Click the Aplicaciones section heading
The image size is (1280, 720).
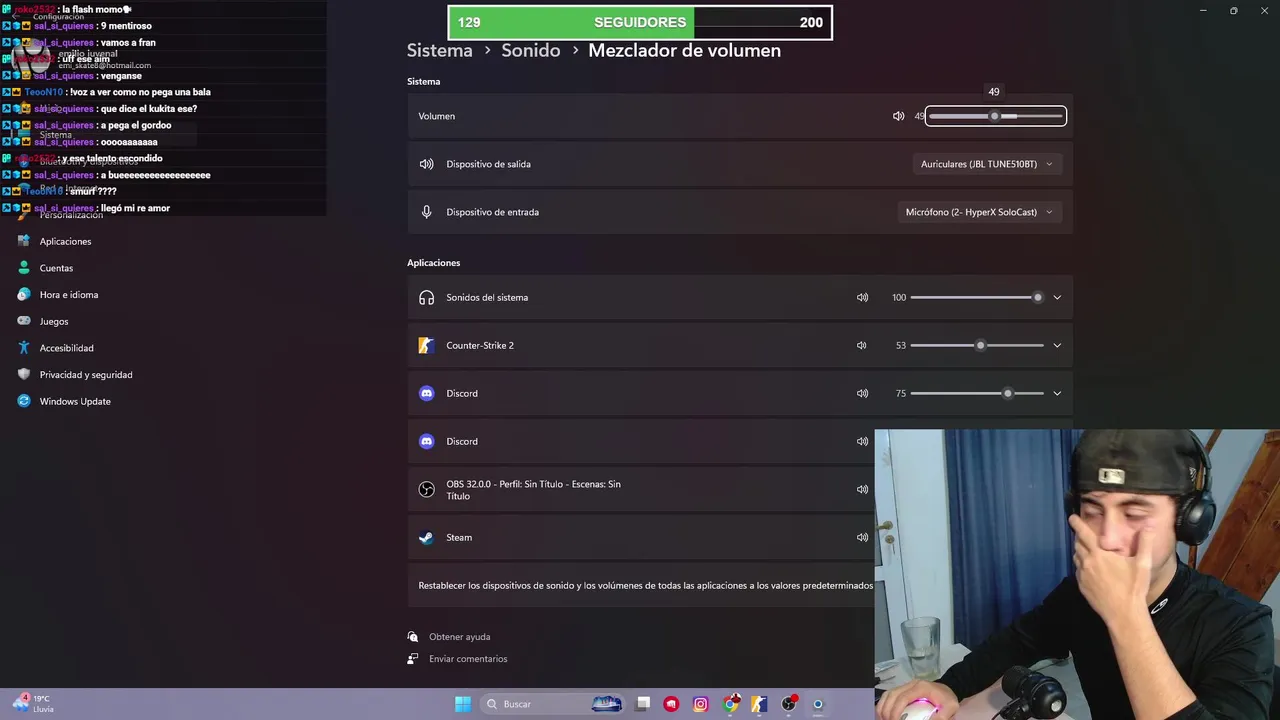(x=433, y=263)
